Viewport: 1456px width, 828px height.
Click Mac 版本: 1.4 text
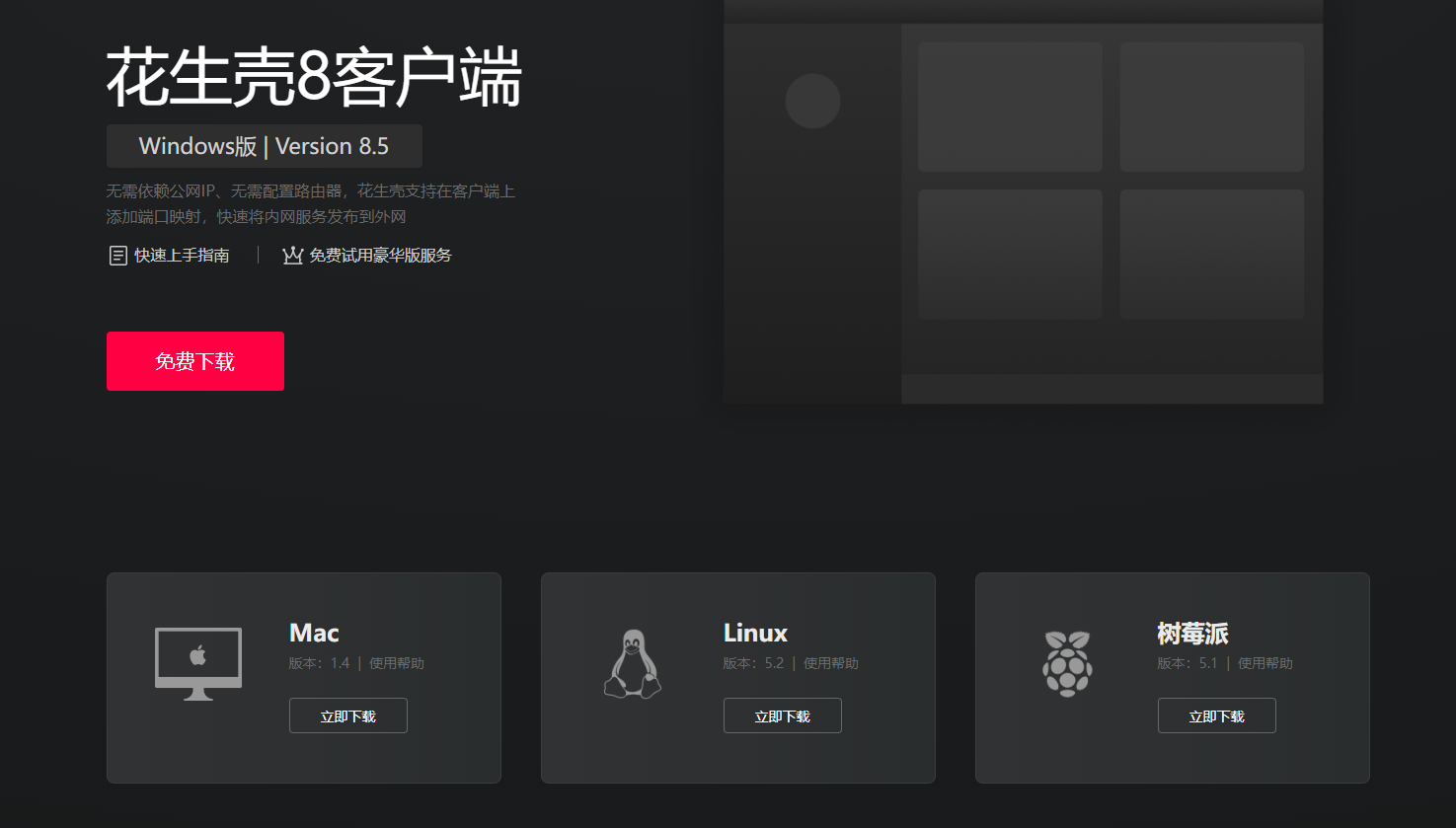click(319, 663)
